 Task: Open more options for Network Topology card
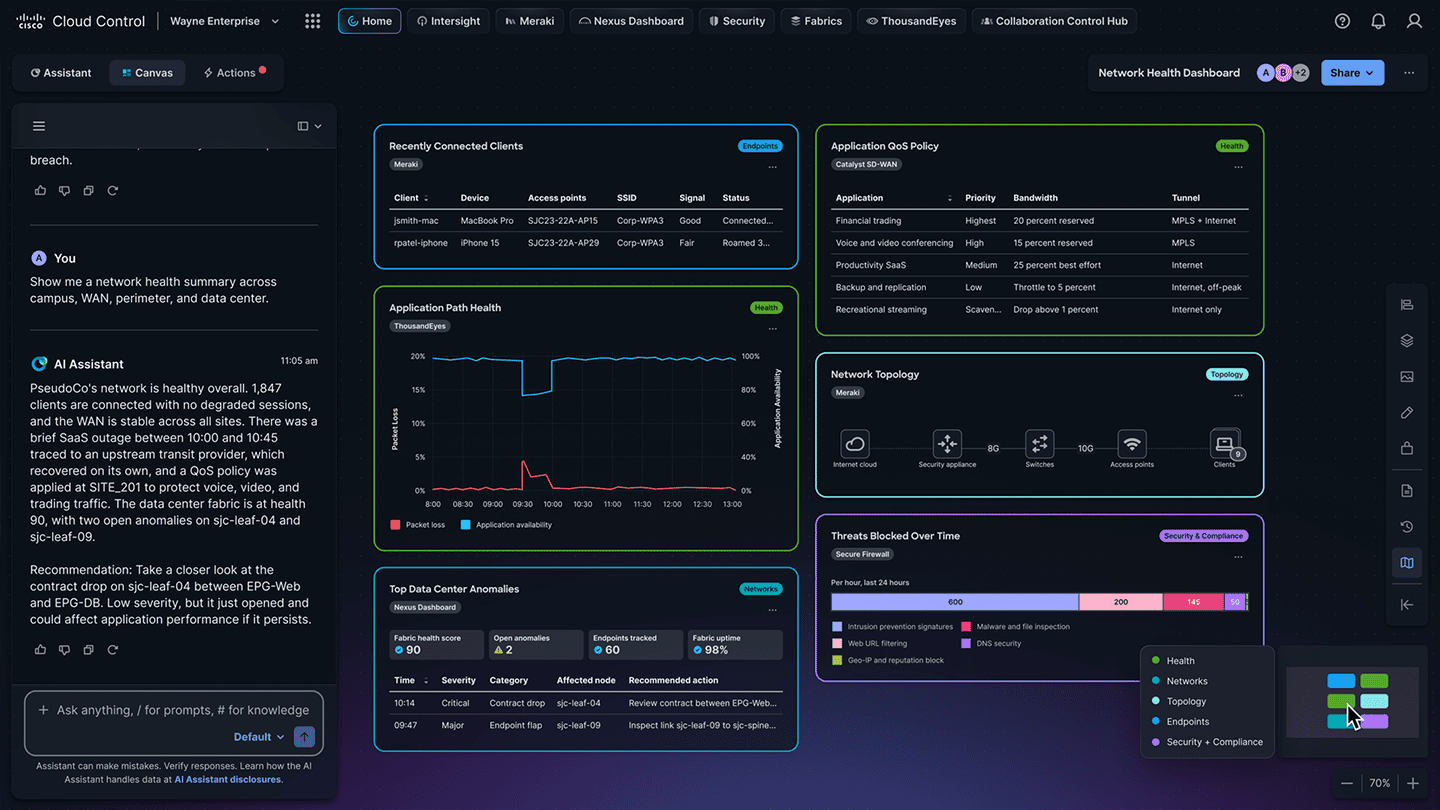1238,396
